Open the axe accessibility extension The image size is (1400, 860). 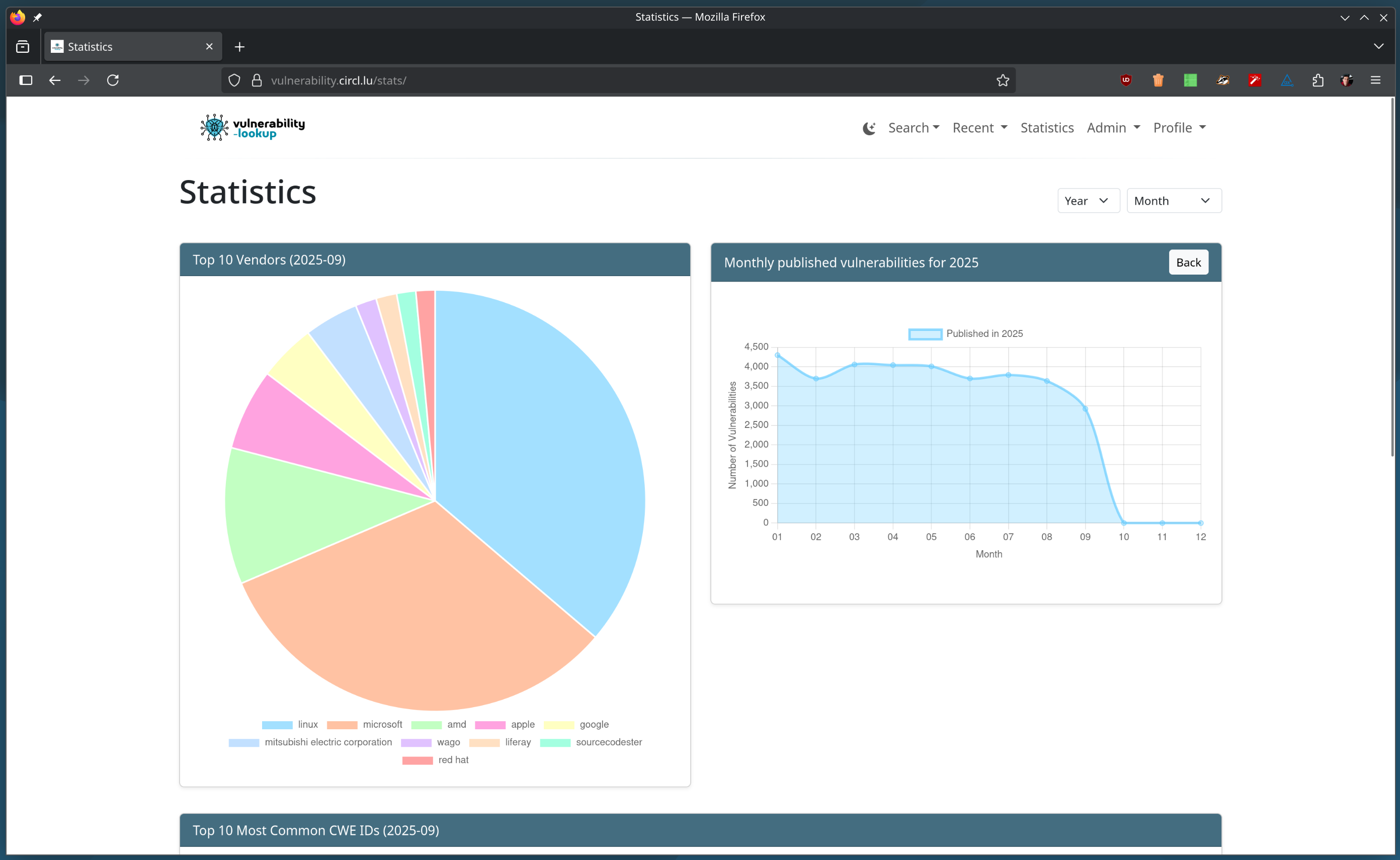click(1287, 80)
